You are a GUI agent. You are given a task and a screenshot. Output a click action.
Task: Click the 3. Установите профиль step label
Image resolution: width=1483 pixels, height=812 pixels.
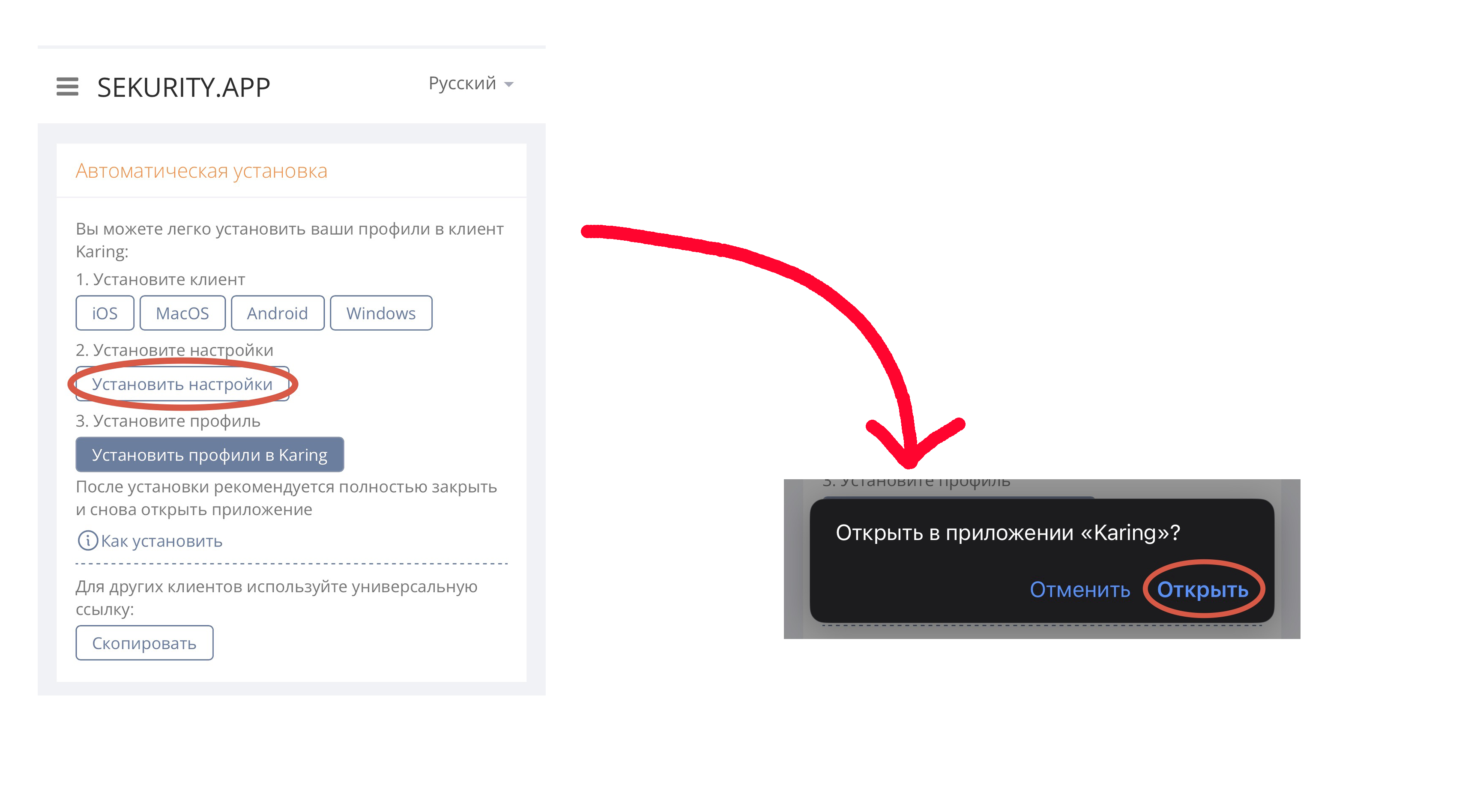pyautogui.click(x=168, y=421)
